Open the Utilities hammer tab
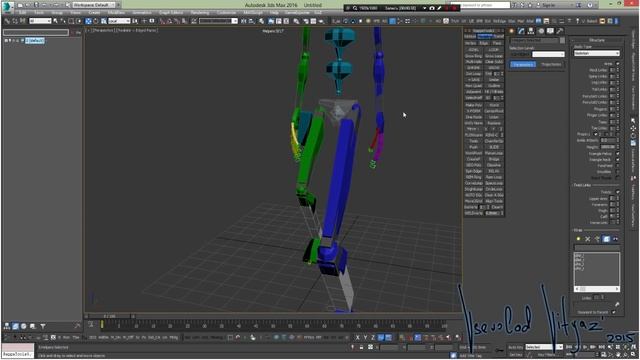The height and width of the screenshot is (360, 640). coord(560,31)
